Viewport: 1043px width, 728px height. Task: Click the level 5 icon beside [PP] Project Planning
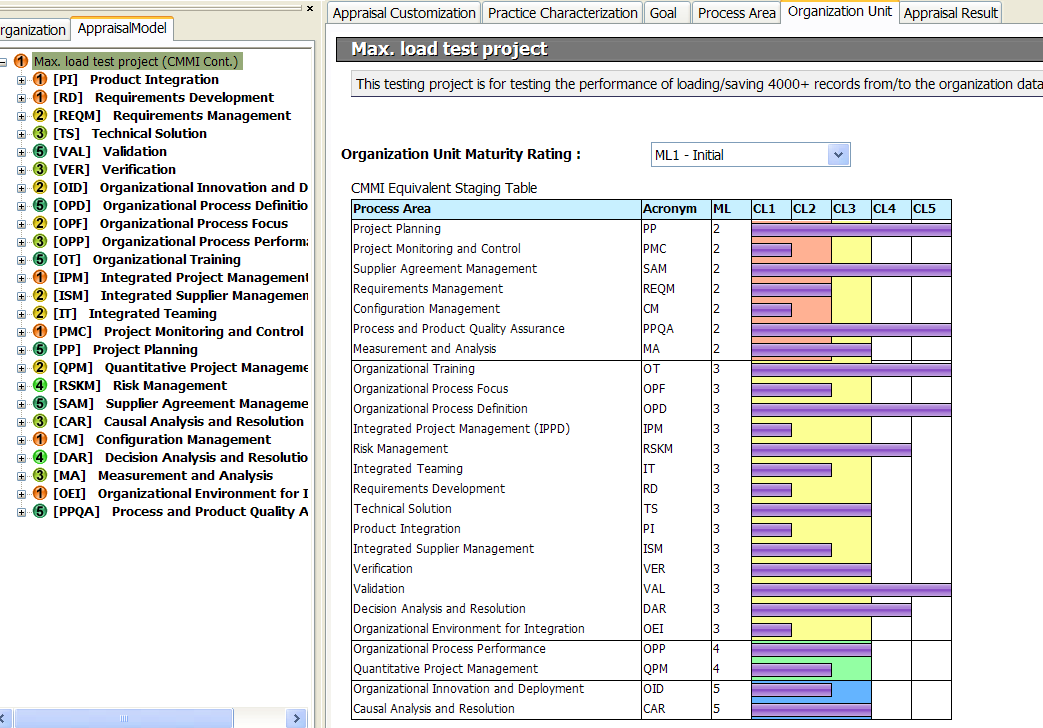point(40,349)
